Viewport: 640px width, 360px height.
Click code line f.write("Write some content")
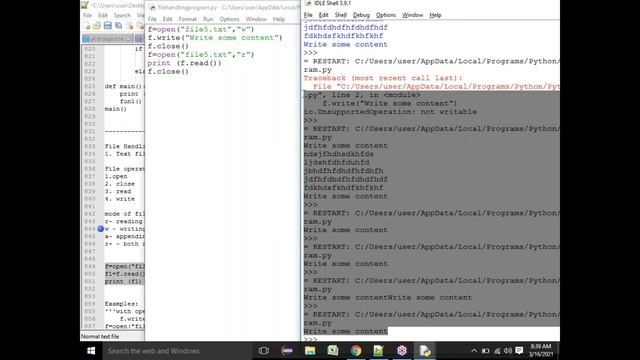pyautogui.click(x=215, y=38)
